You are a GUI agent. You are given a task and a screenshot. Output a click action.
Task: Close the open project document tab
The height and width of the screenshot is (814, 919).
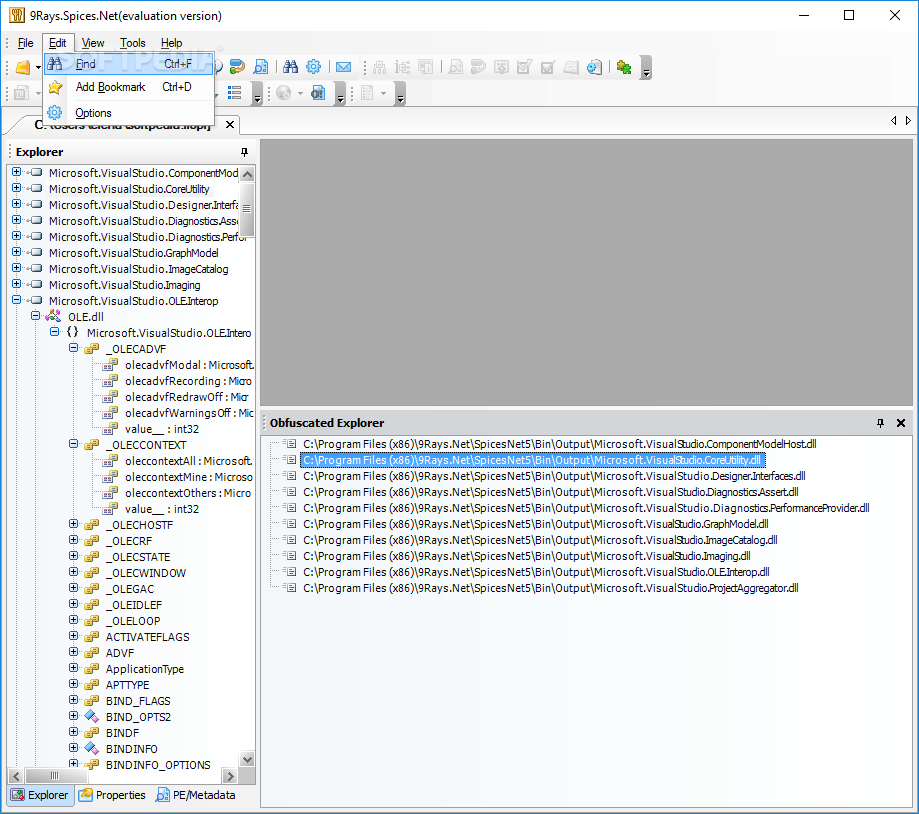tap(230, 124)
